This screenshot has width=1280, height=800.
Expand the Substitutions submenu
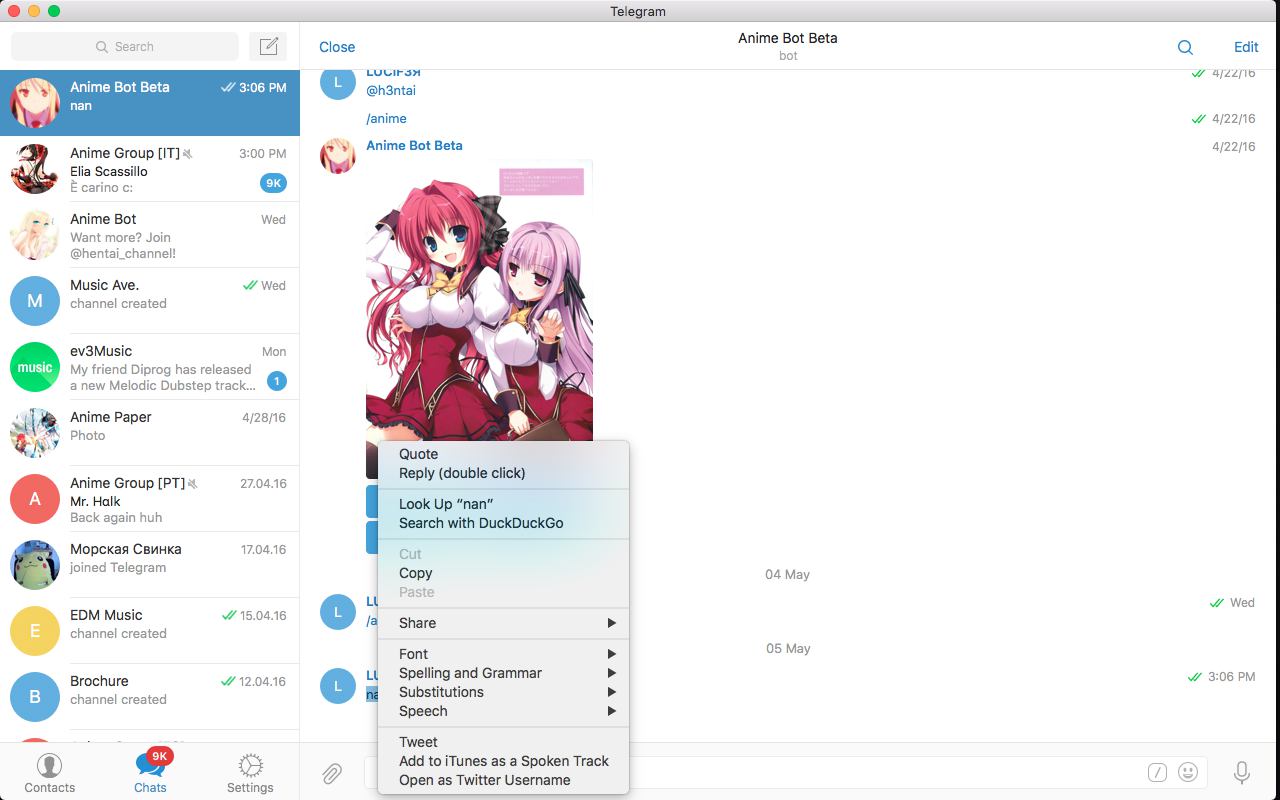tap(504, 692)
